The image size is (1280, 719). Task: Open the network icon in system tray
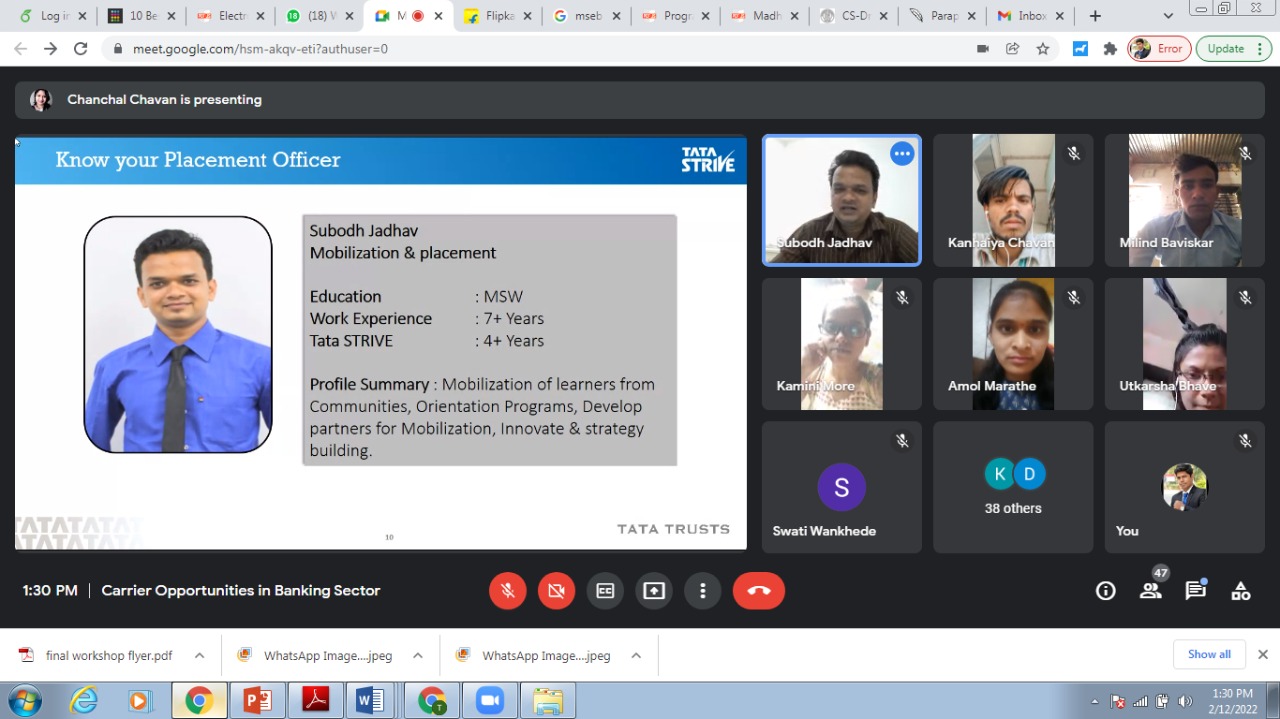coord(1140,702)
